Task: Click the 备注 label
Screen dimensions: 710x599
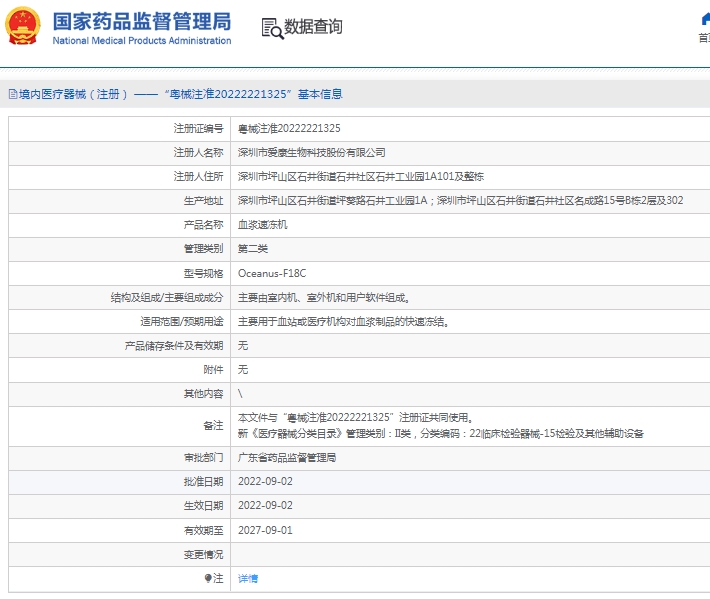Action: click(213, 426)
